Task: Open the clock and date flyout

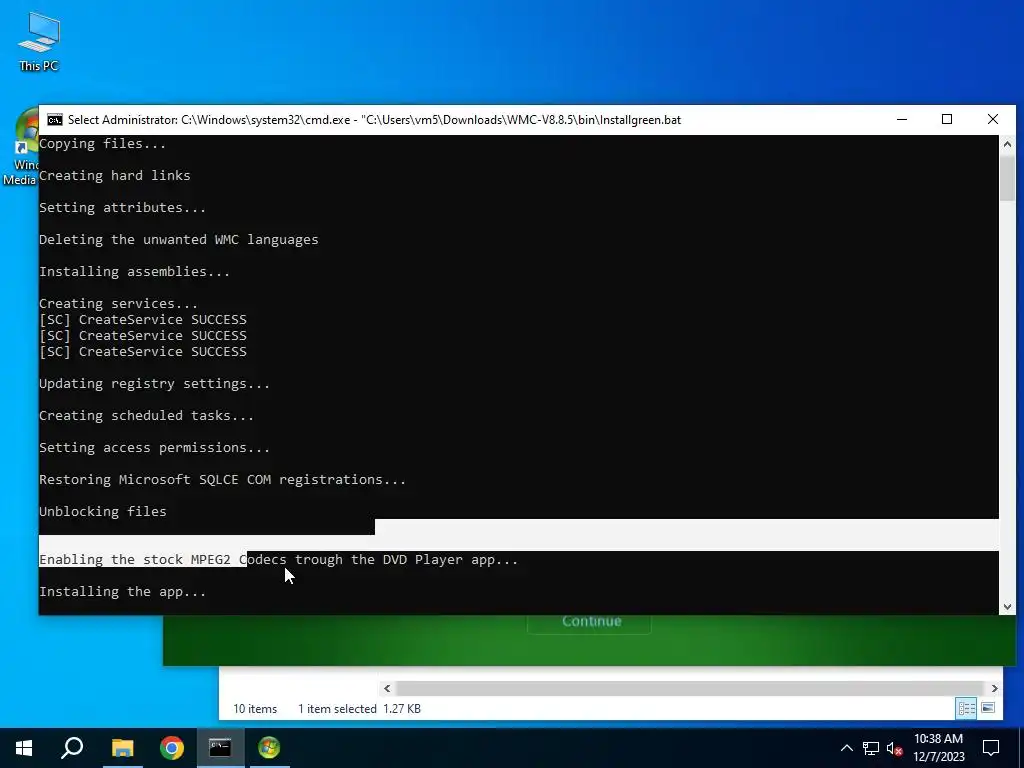Action: [938, 748]
